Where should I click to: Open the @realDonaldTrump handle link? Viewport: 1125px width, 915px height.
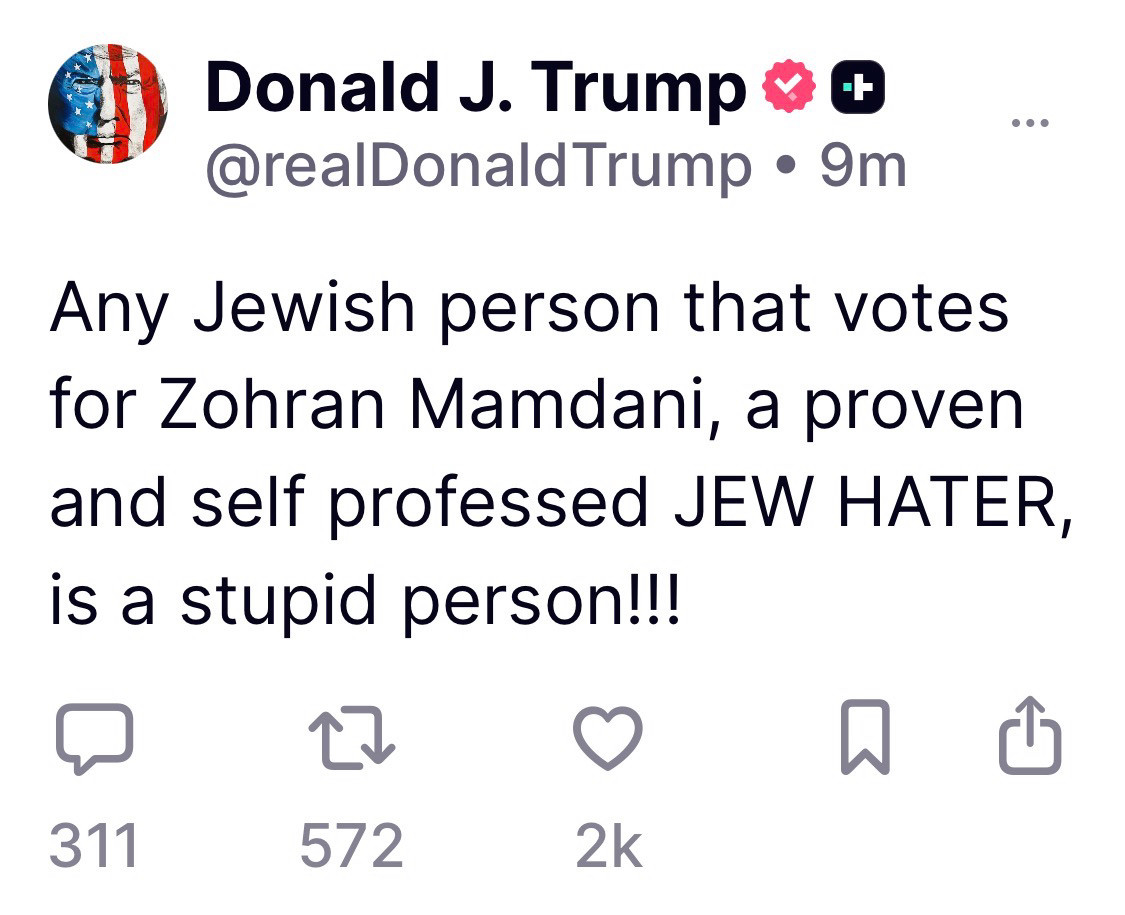[478, 166]
